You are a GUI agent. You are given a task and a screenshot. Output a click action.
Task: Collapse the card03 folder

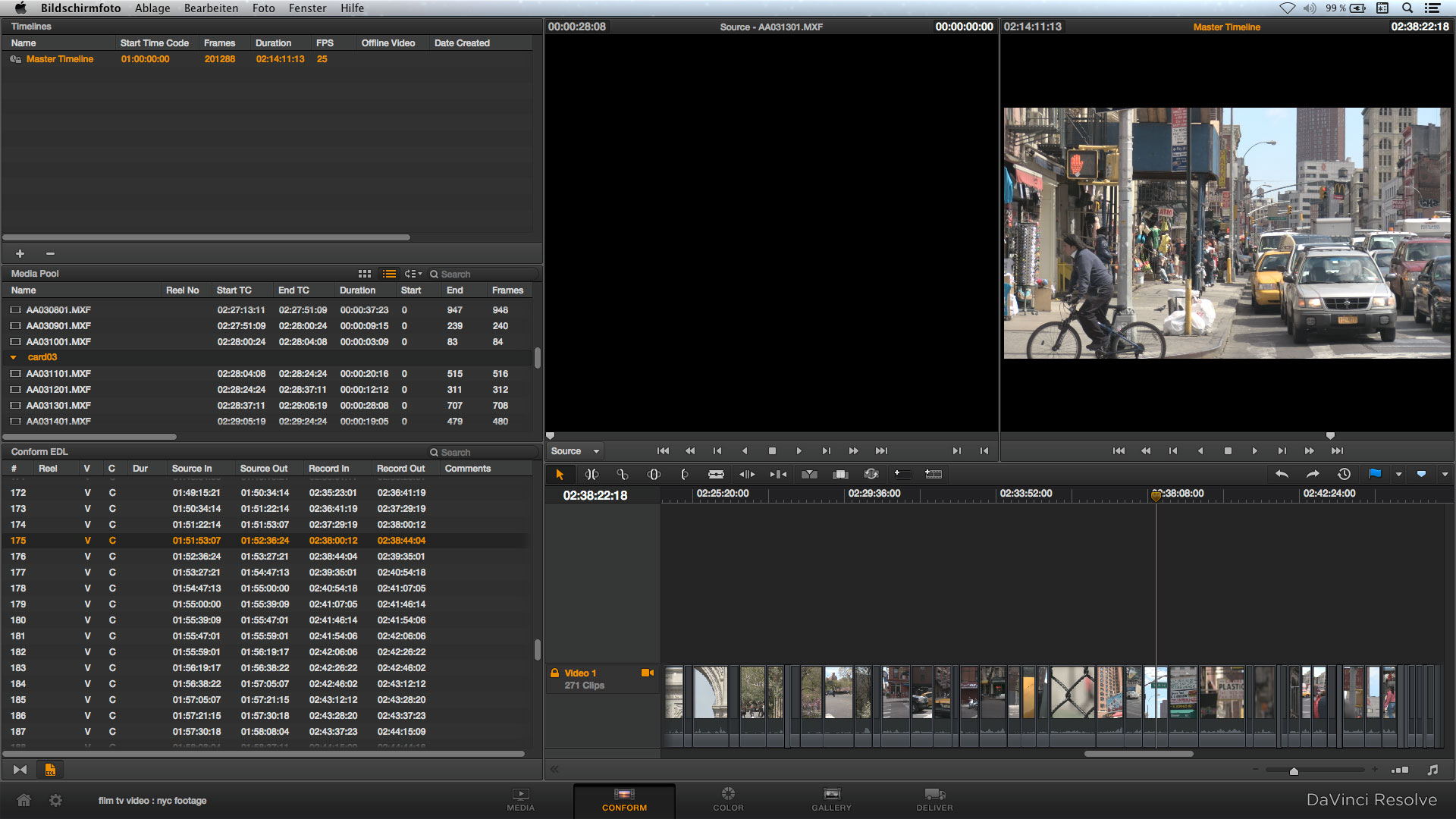(x=14, y=357)
